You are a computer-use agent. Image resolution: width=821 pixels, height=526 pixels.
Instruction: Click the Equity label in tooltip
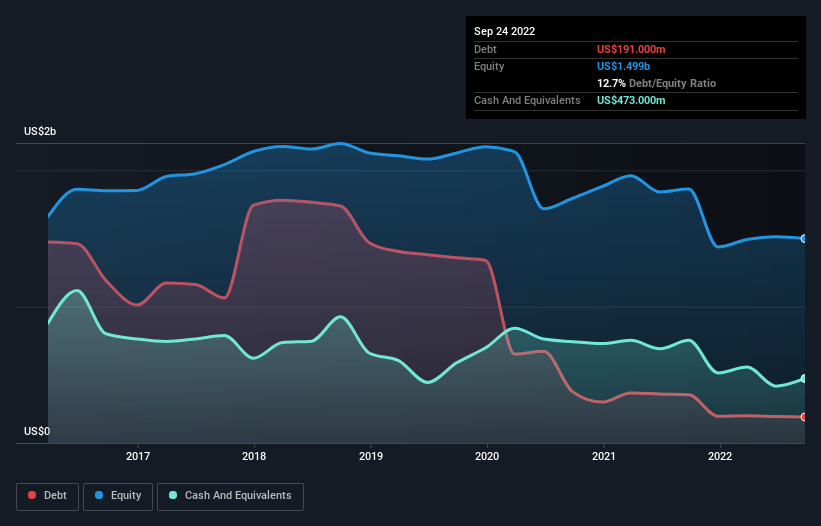pyautogui.click(x=489, y=66)
